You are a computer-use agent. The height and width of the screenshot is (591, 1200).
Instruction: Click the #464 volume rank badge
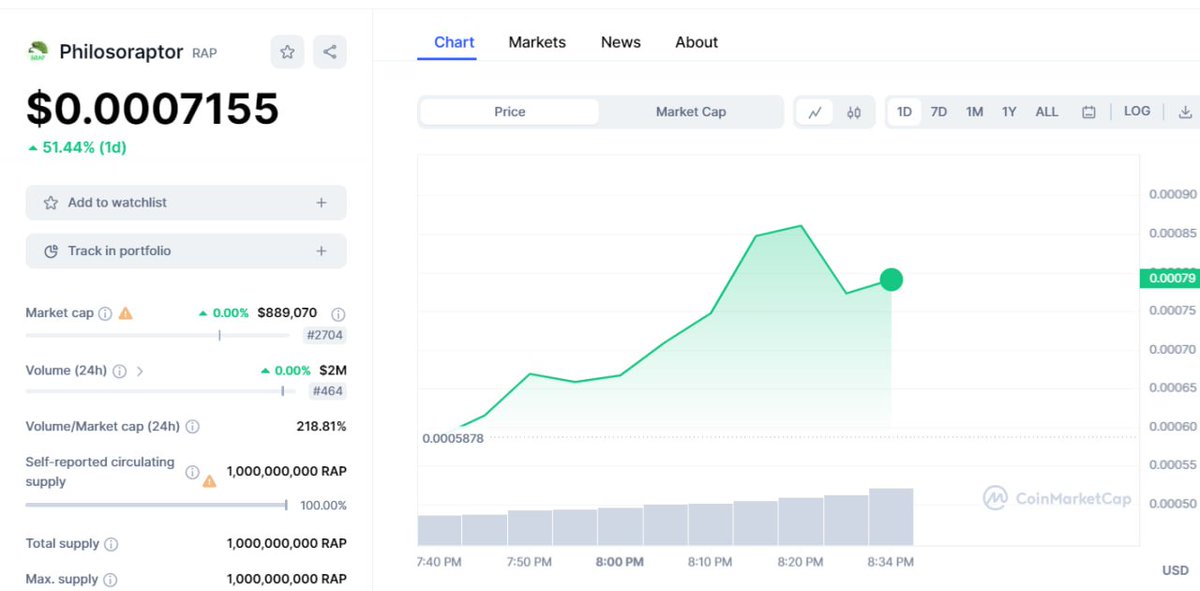[328, 391]
